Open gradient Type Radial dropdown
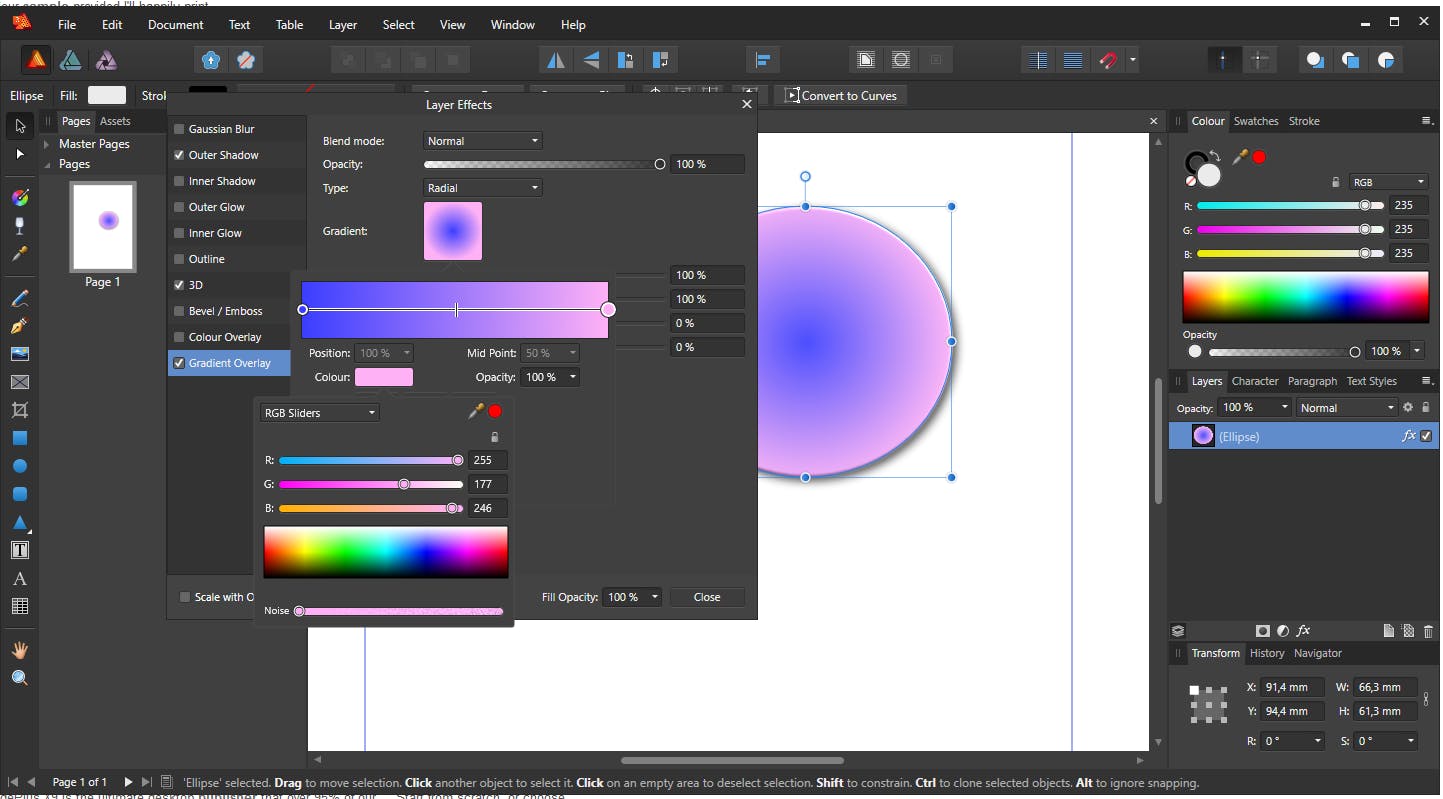This screenshot has width=1443, height=799. pos(483,188)
